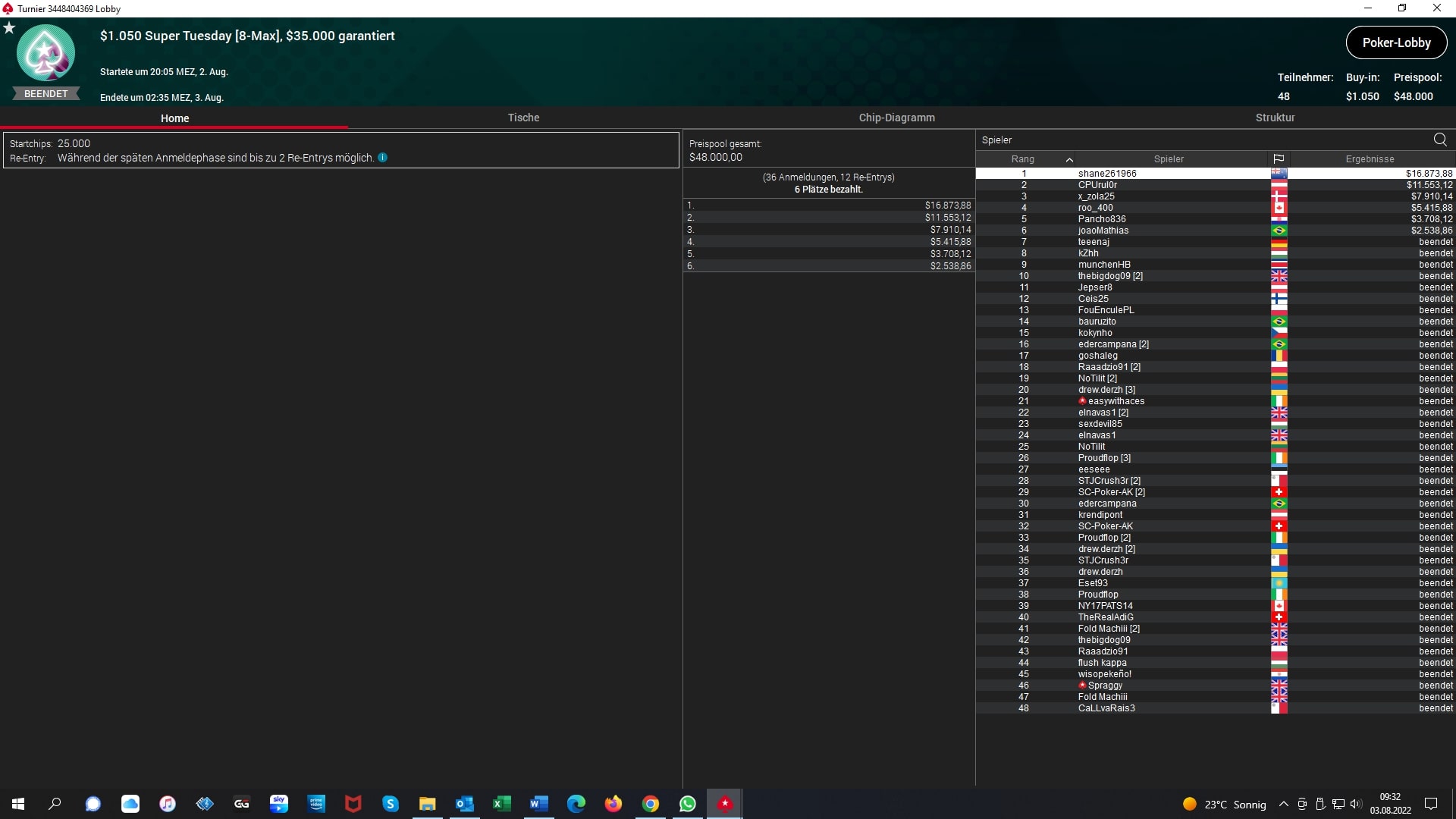Sort by Ergebnisse column header
Image resolution: width=1456 pixels, height=819 pixels.
point(1370,159)
